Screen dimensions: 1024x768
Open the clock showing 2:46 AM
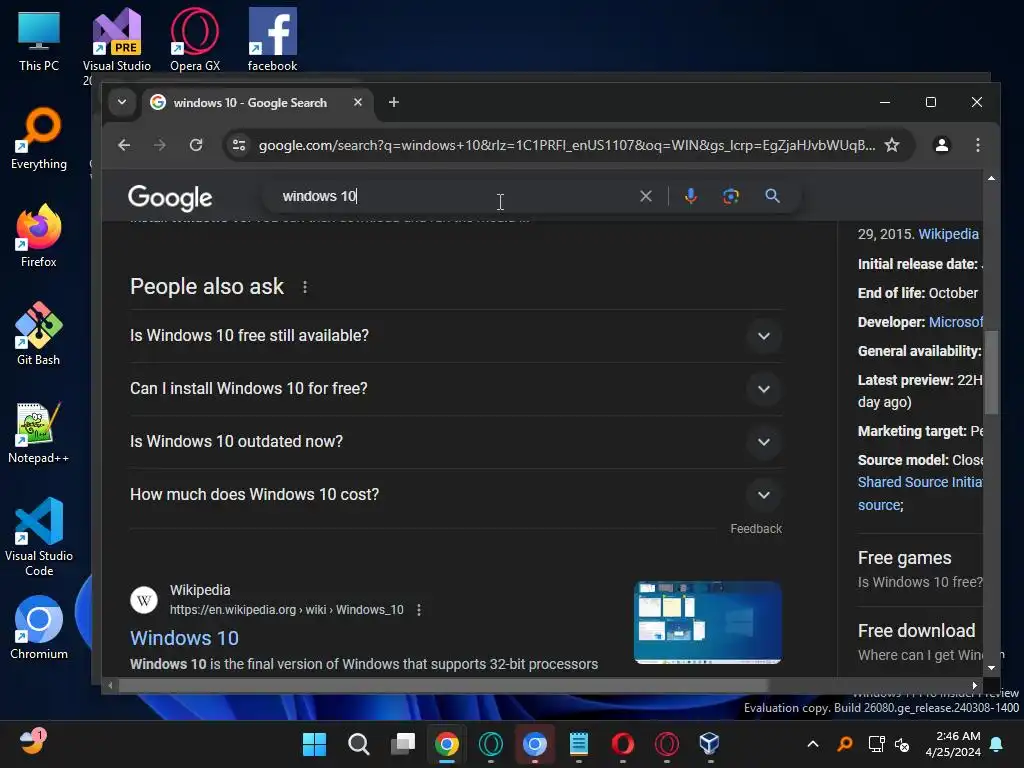click(x=952, y=744)
